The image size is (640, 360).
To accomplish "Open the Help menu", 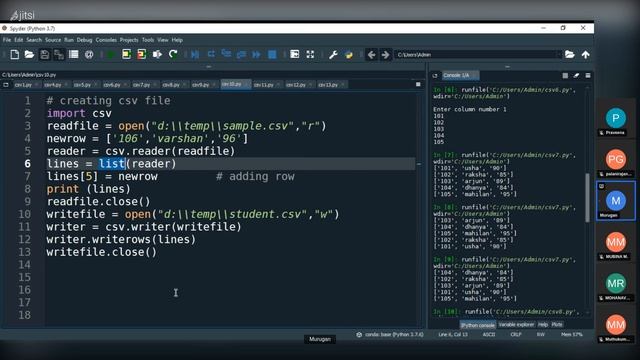I will coord(177,40).
